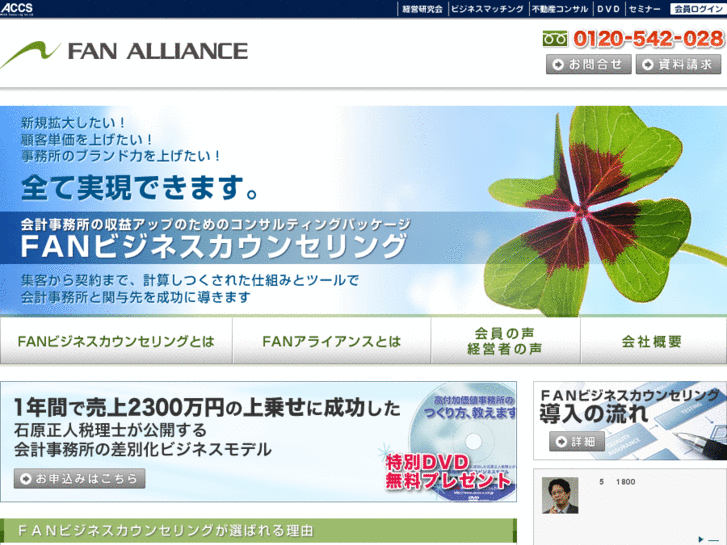Viewport: 727px width, 545px height.
Task: Click the ACCS logo in top bar
Action: click(x=17, y=8)
